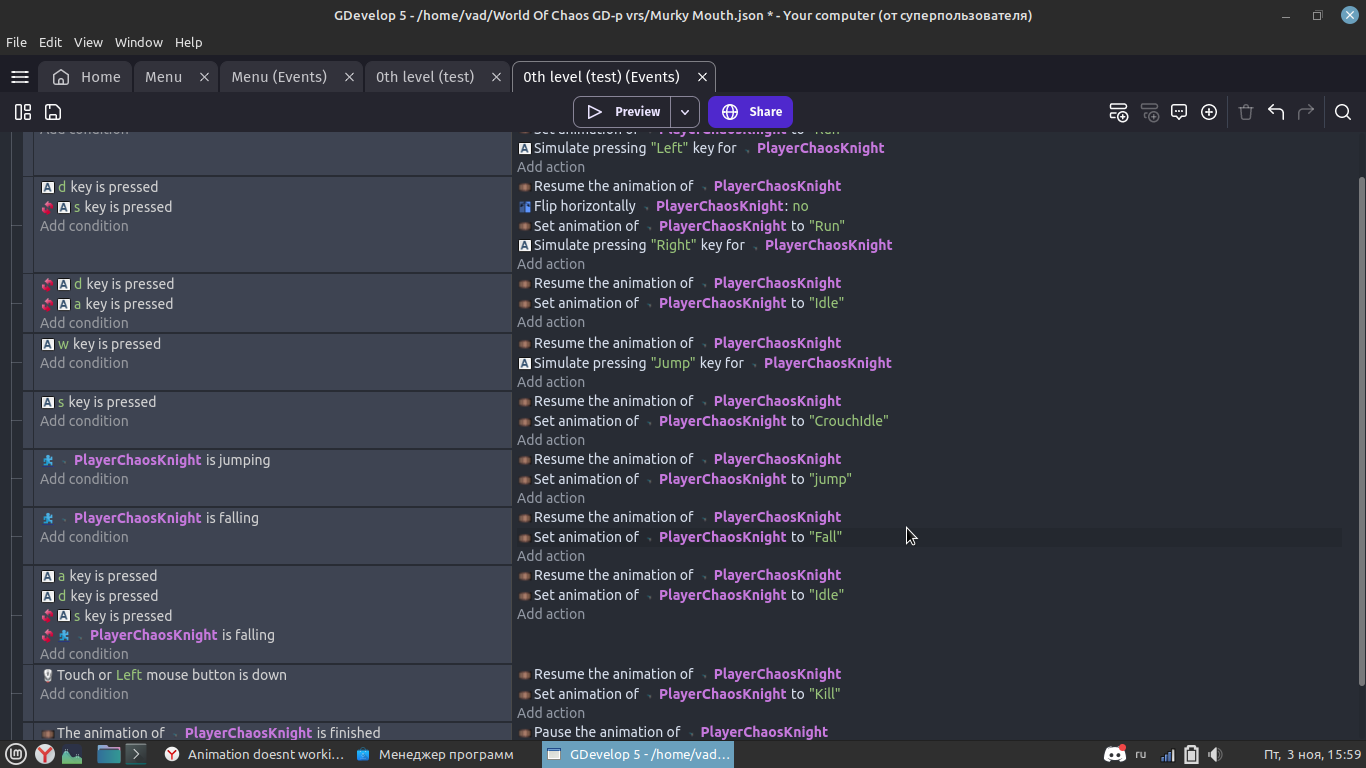
Task: Save the project using the disk icon
Action: point(53,112)
